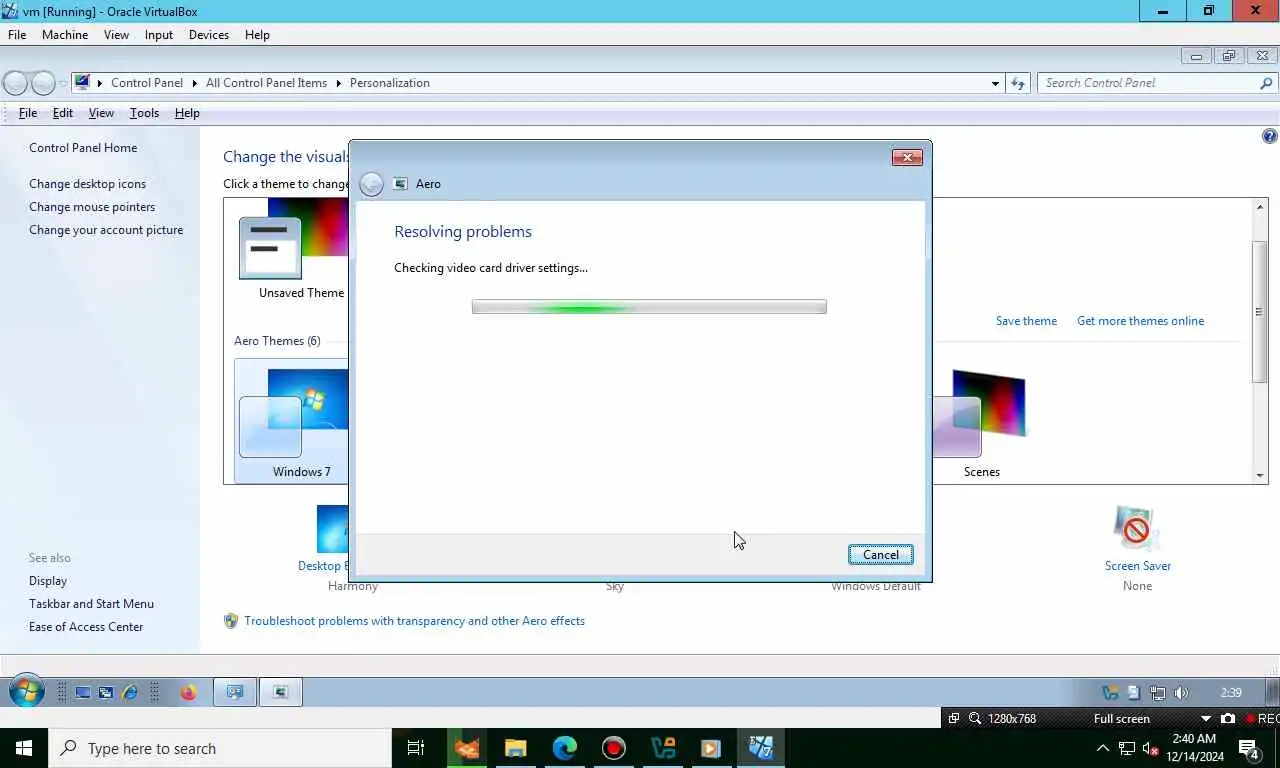Open the Windows 10 Start menu

point(24,748)
